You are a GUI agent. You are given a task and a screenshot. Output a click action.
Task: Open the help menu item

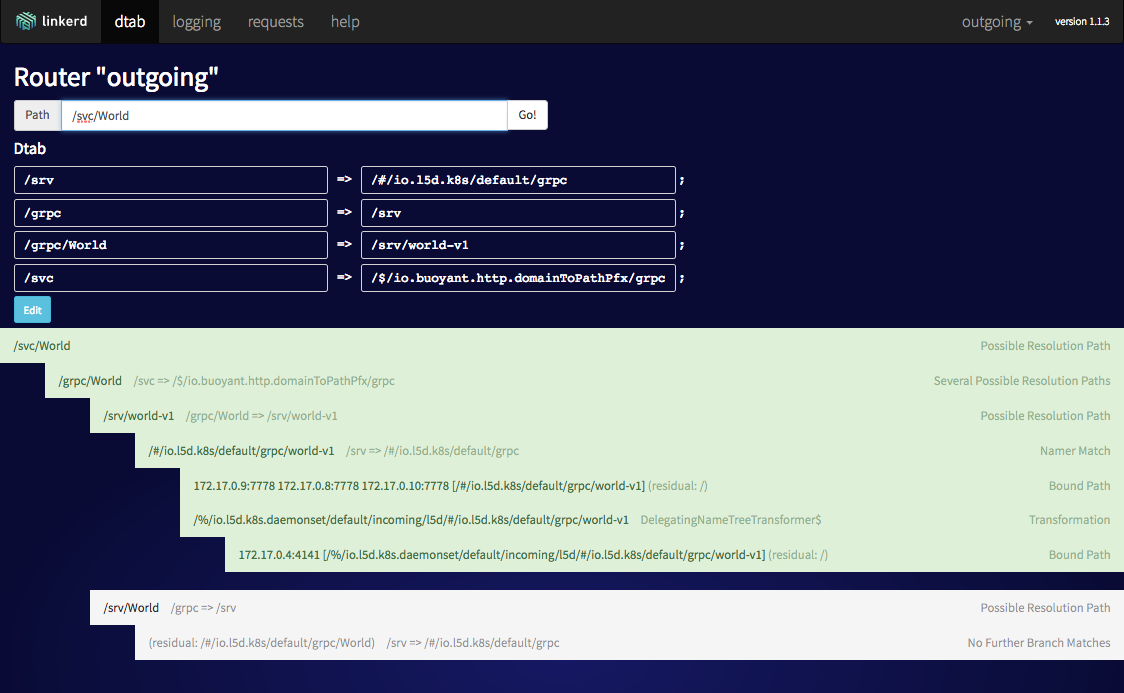[x=345, y=21]
